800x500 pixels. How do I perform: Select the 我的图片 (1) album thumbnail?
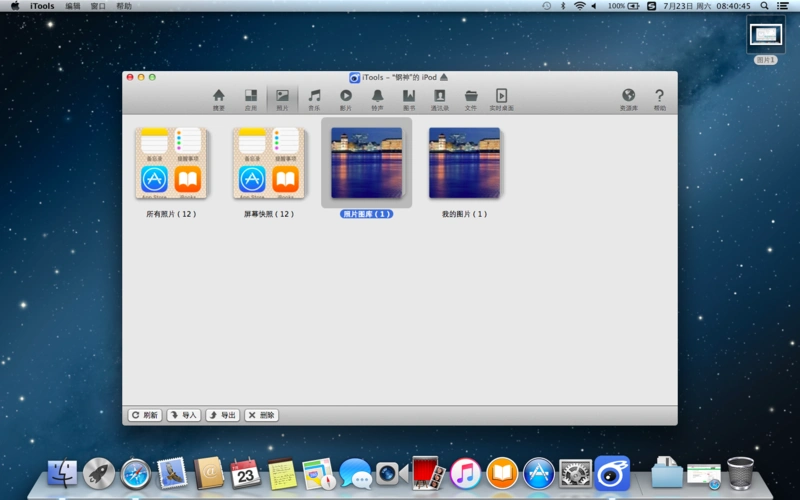[x=465, y=163]
